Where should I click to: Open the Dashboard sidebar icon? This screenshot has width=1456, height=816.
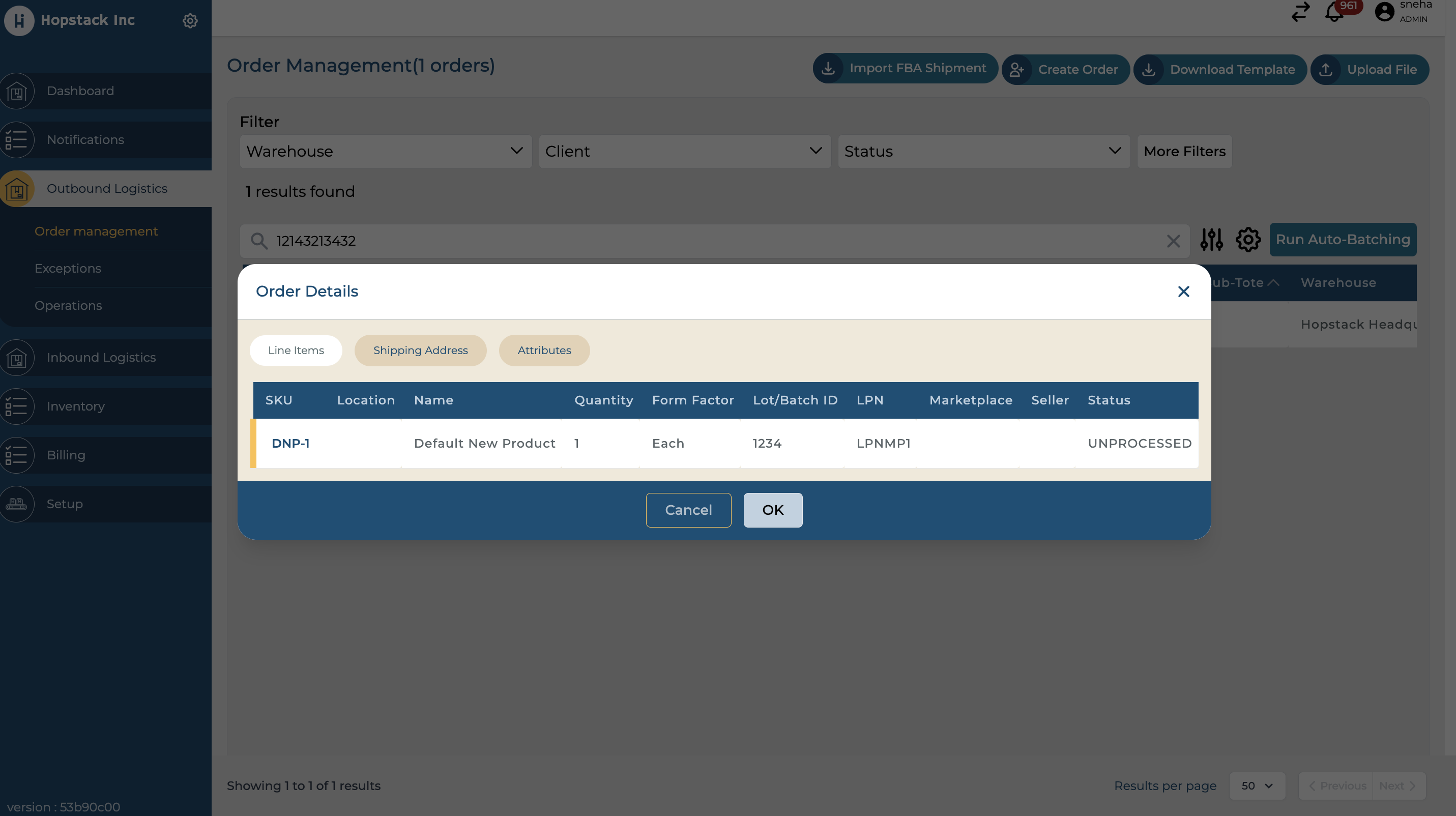(16, 91)
